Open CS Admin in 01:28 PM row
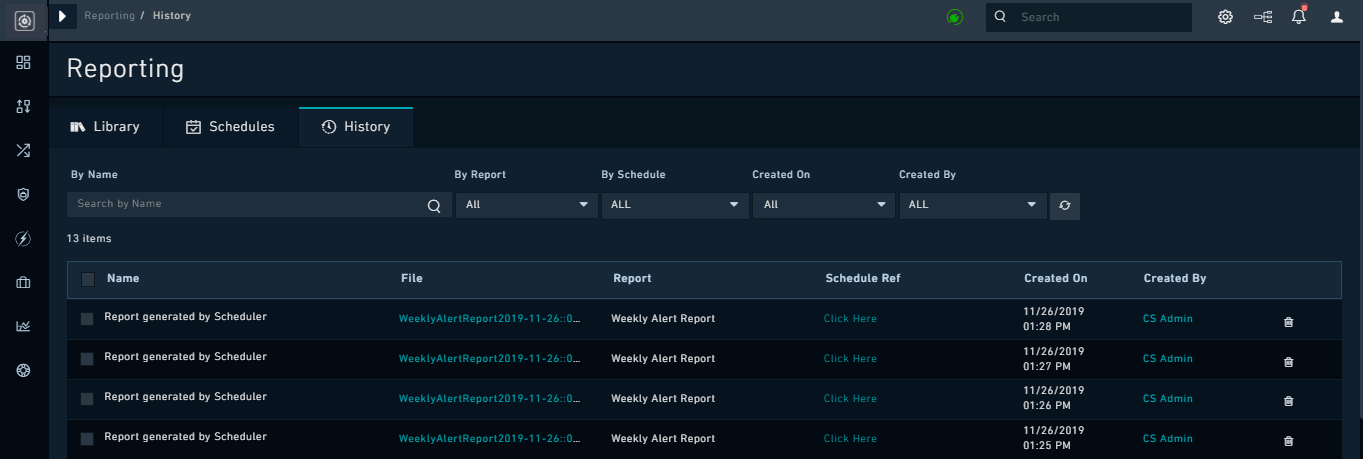Screen dimensions: 1363x459 coord(1168,319)
